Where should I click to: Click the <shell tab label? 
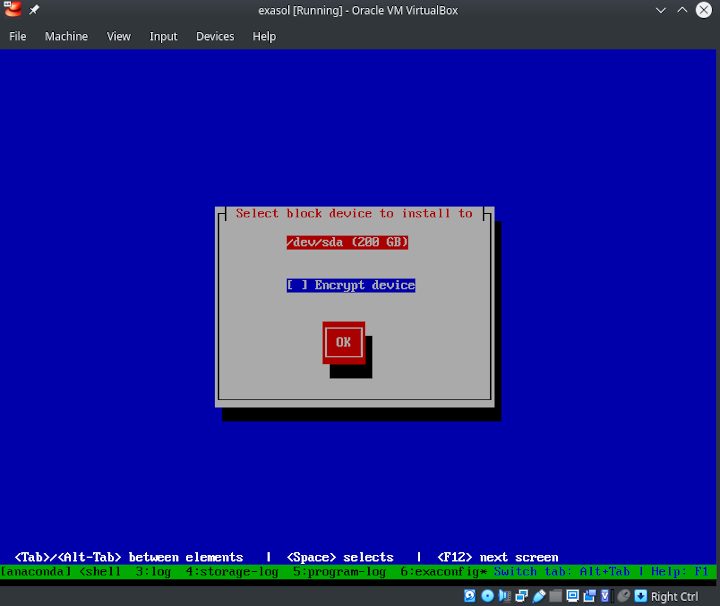pyautogui.click(x=100, y=572)
